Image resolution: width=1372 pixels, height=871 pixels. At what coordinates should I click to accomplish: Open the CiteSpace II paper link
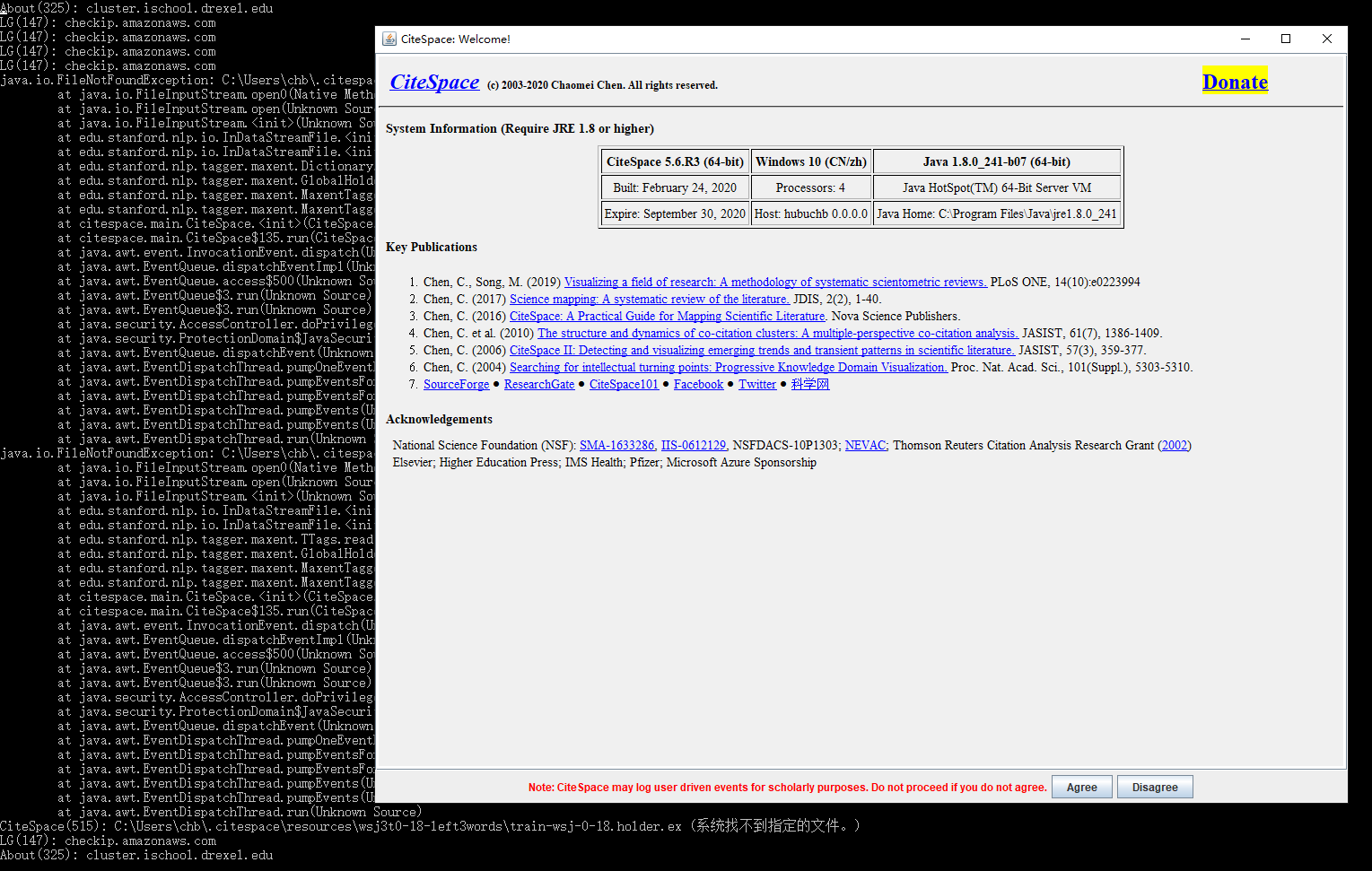761,350
